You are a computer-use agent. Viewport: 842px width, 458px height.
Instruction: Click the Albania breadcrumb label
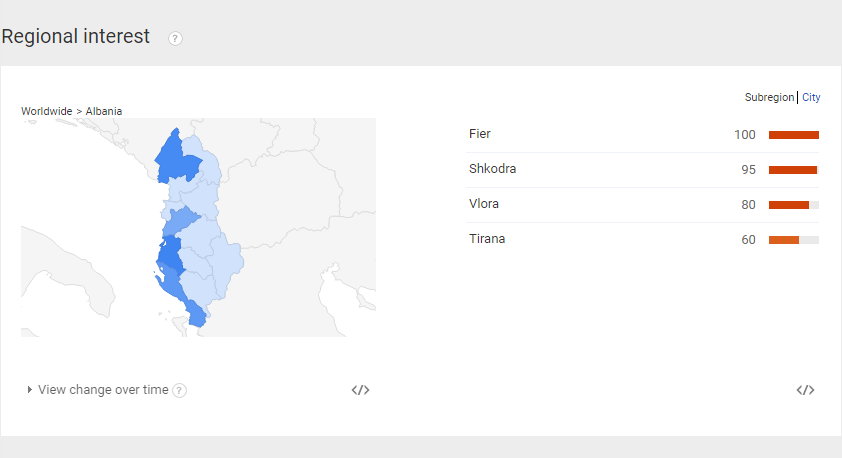pos(104,111)
